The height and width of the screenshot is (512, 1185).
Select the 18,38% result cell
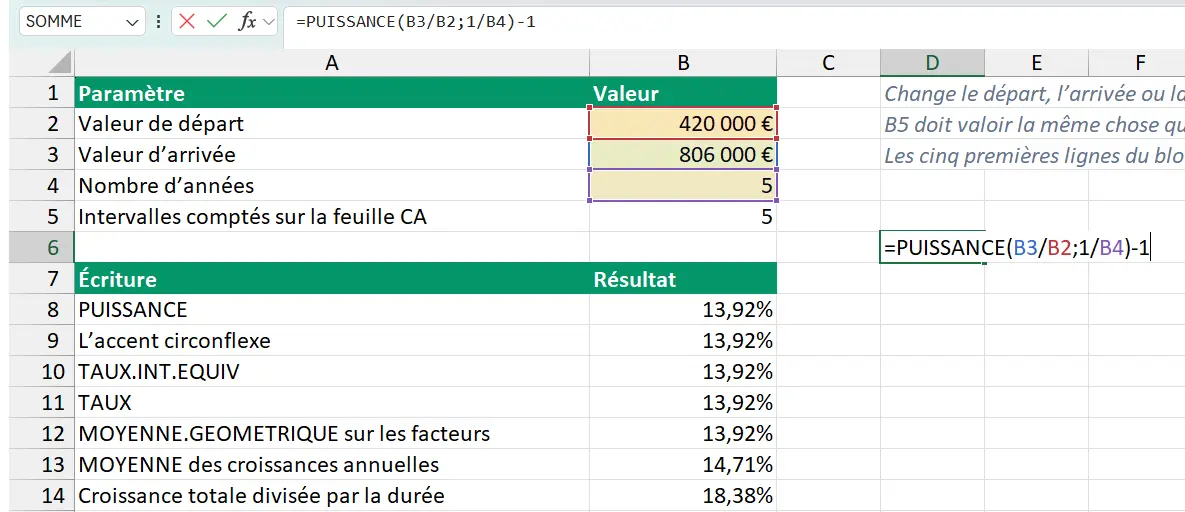[x=683, y=495]
